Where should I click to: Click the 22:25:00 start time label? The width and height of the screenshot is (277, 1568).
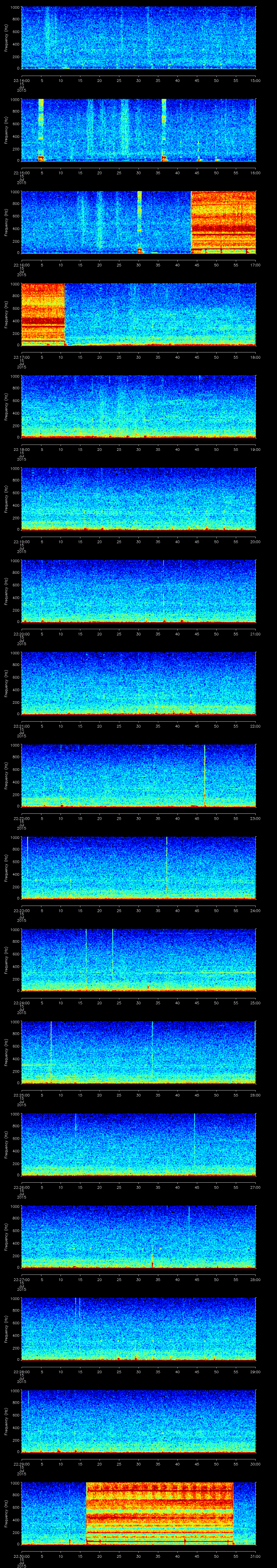tap(21, 1095)
